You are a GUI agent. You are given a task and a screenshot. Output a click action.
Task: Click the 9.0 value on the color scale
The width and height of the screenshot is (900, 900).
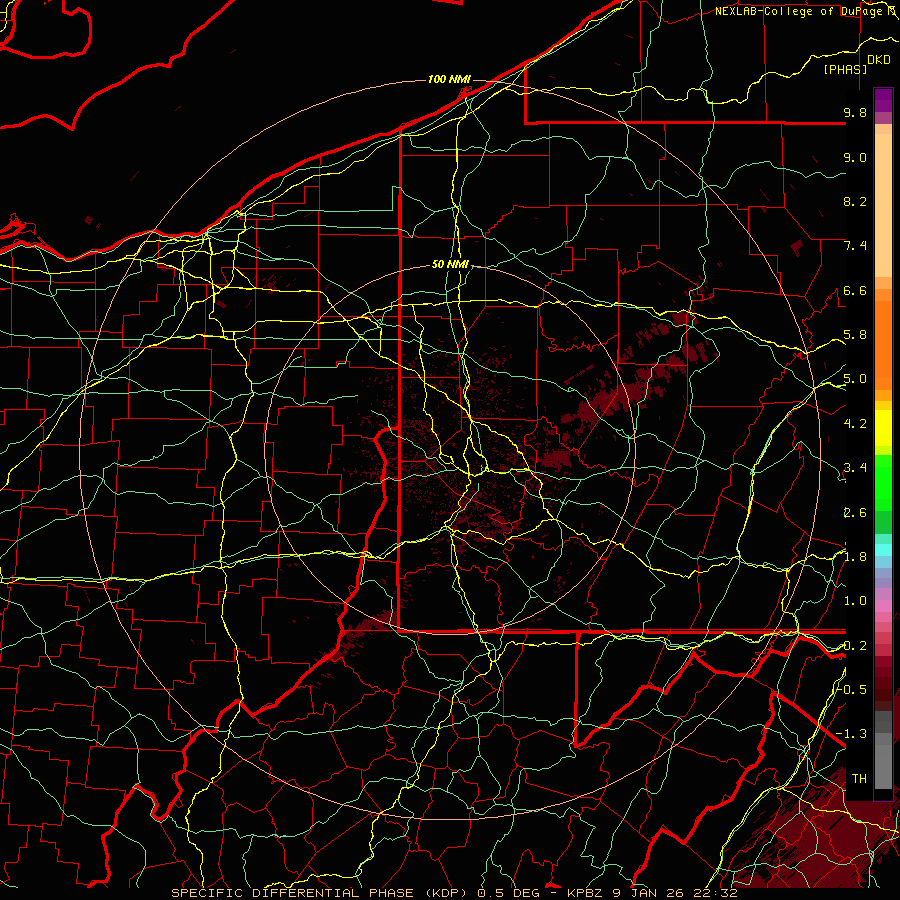click(x=855, y=157)
